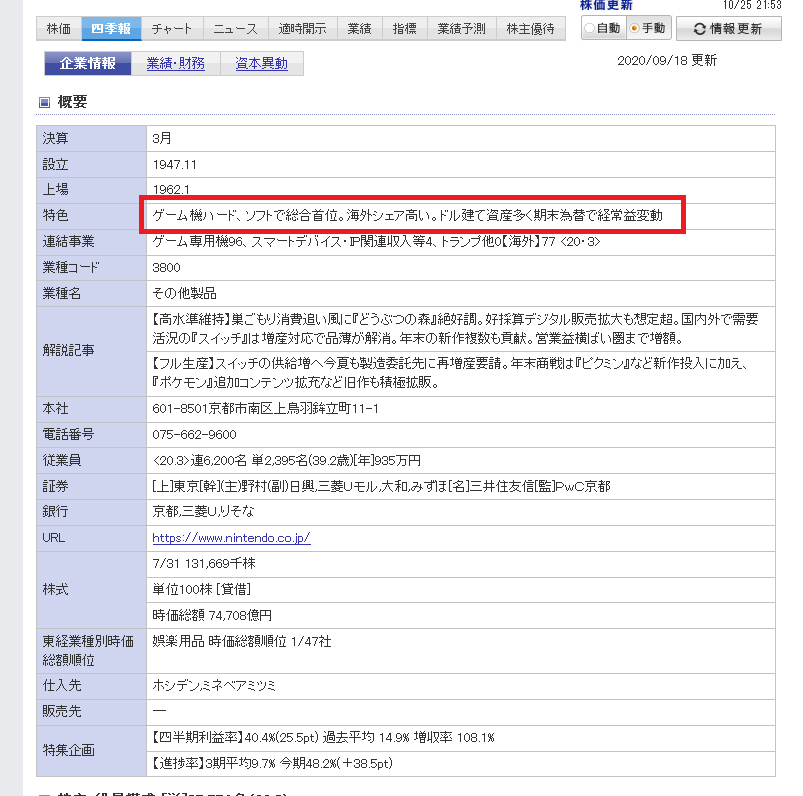Click the 【高水準維持】 article text
This screenshot has height=796, width=803.
point(455,329)
